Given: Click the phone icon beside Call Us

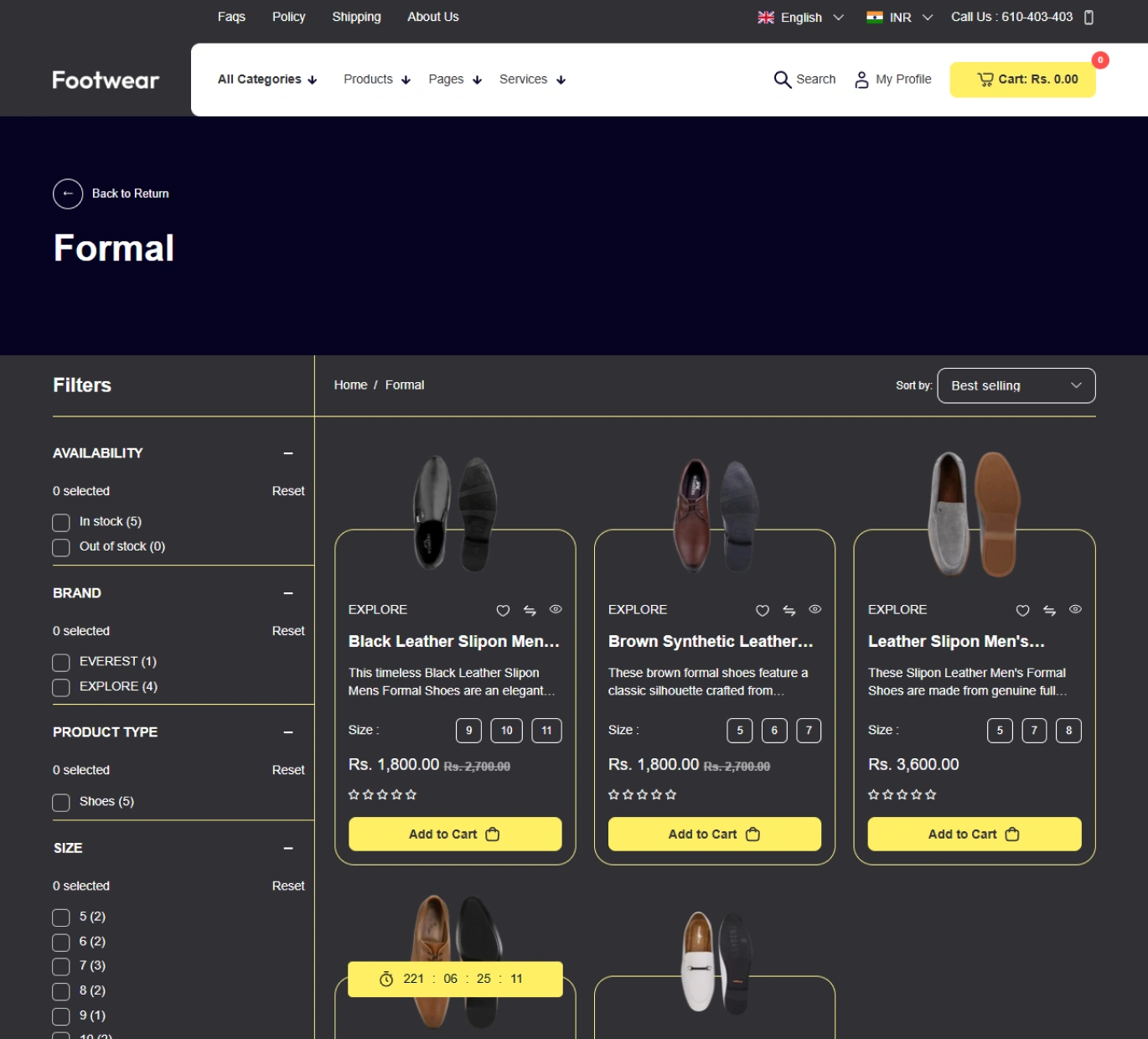Looking at the screenshot, I should pos(1089,18).
